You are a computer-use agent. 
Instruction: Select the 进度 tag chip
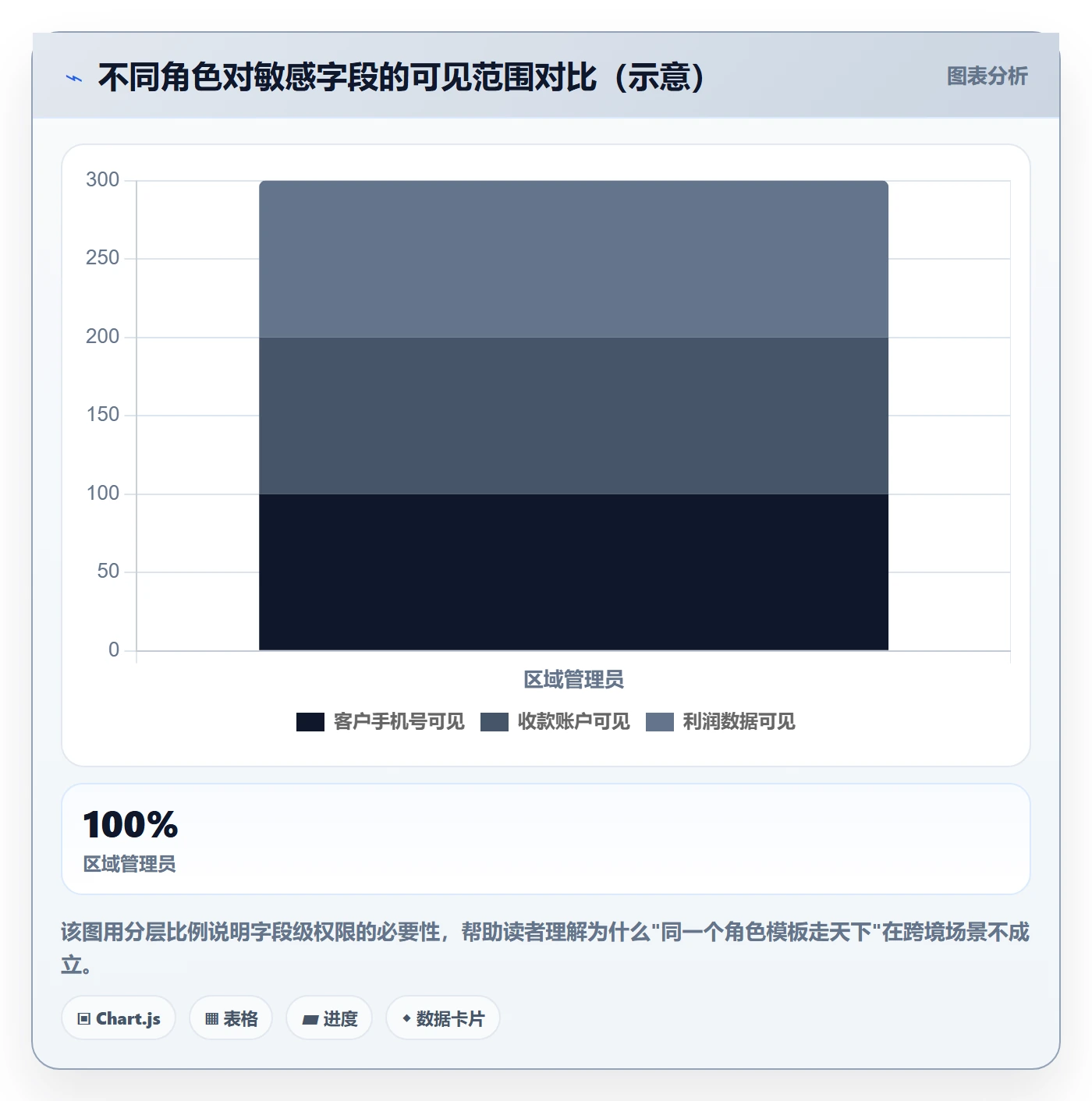click(329, 1018)
